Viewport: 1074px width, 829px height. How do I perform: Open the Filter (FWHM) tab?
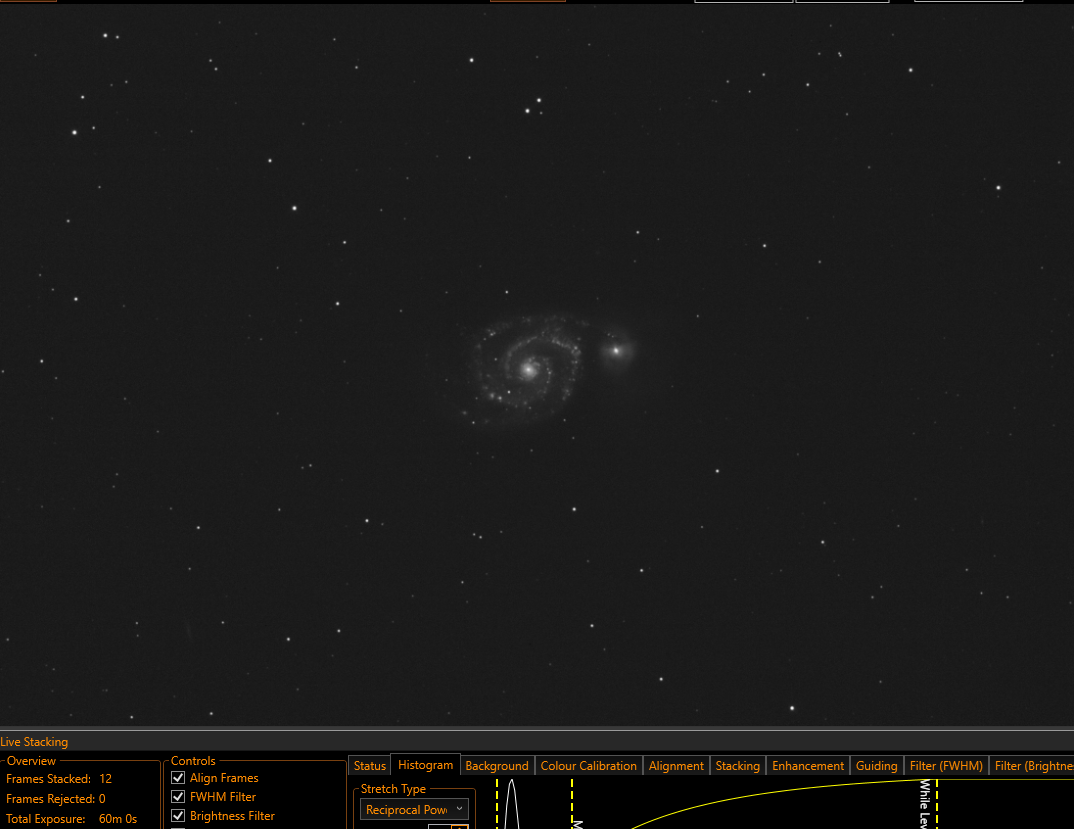click(946, 765)
